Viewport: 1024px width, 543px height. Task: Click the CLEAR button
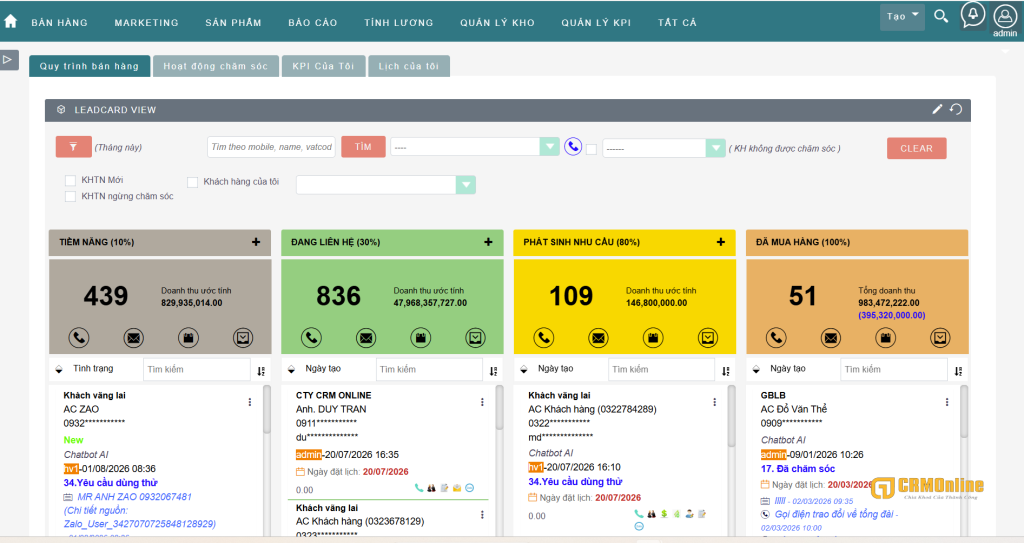(916, 148)
